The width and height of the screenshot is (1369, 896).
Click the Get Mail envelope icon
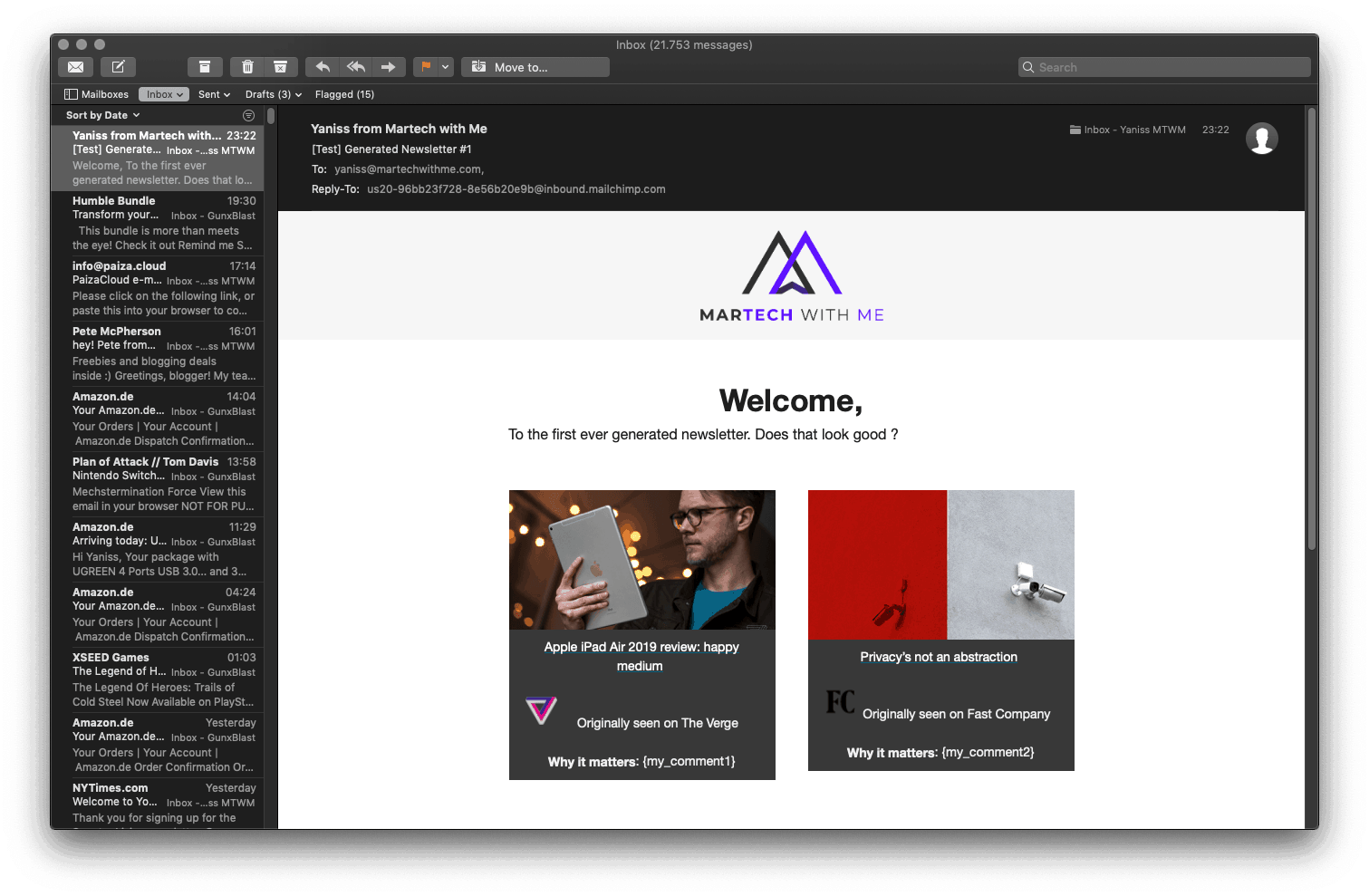pos(76,67)
